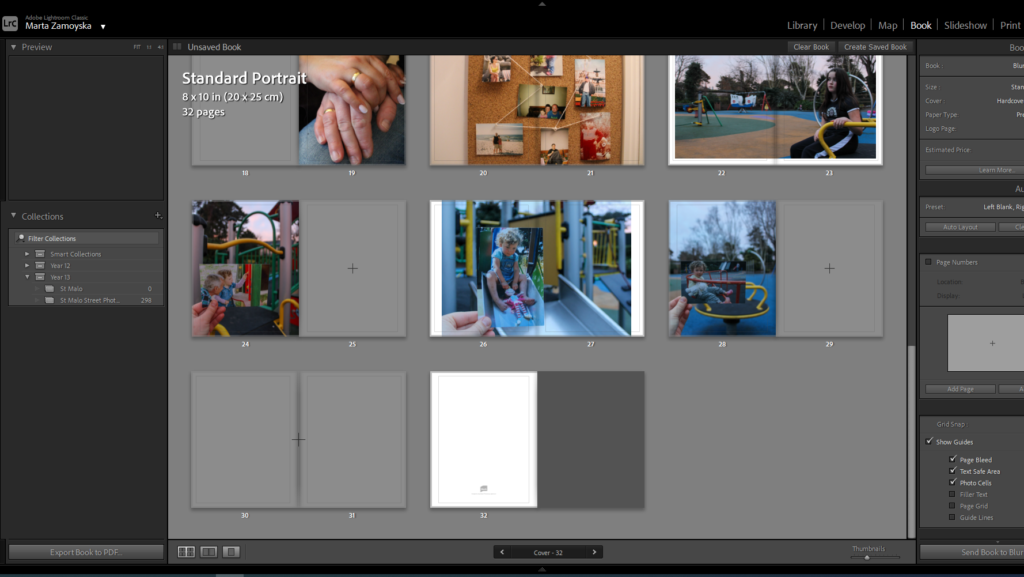The width and height of the screenshot is (1024, 577).
Task: Go to the previous page with the left arrow
Action: pyautogui.click(x=502, y=552)
